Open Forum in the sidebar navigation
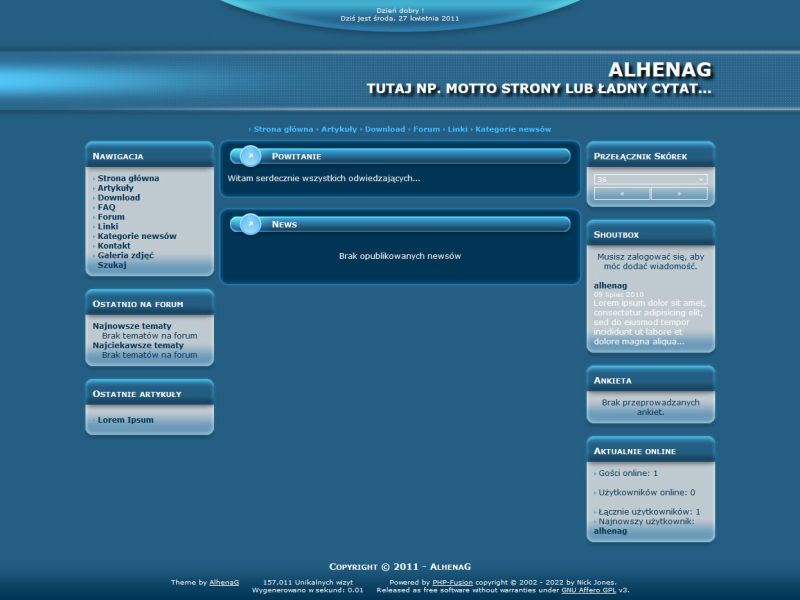The width and height of the screenshot is (800, 600). (x=111, y=217)
